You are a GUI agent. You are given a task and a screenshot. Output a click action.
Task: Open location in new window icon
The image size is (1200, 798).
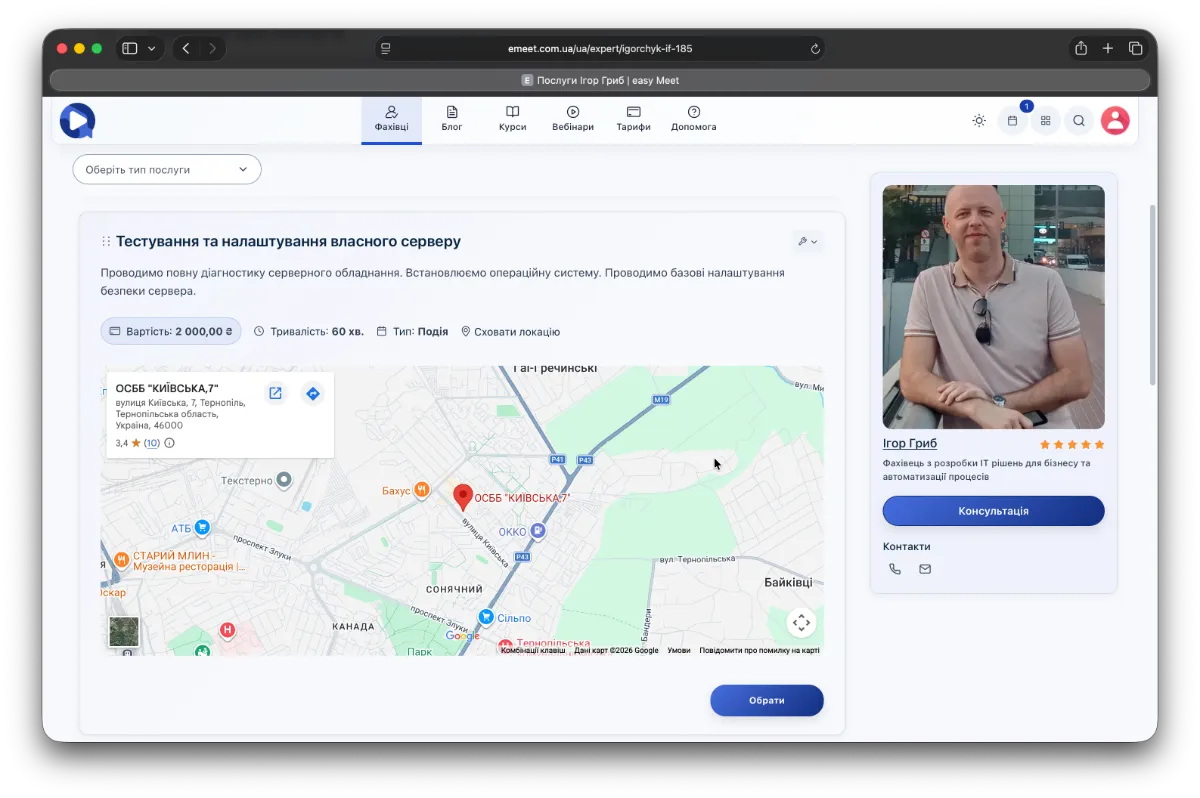point(275,394)
